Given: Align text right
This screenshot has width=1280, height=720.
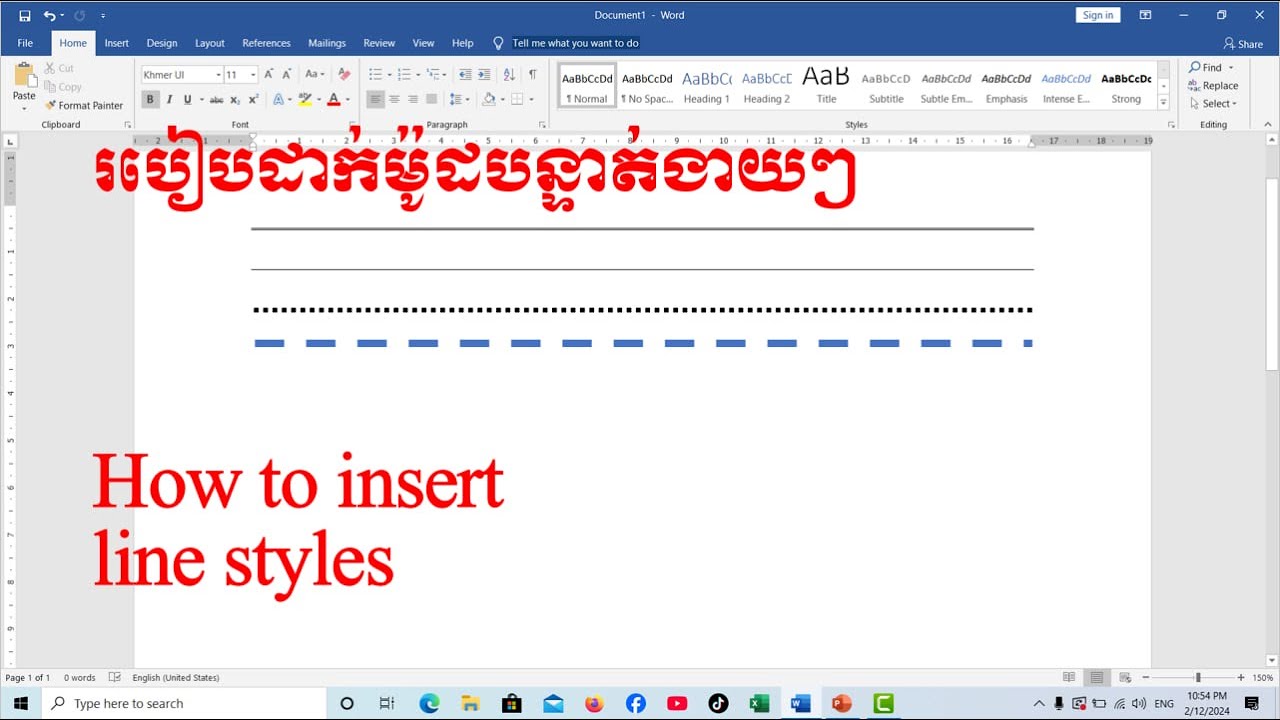Looking at the screenshot, I should [x=413, y=99].
